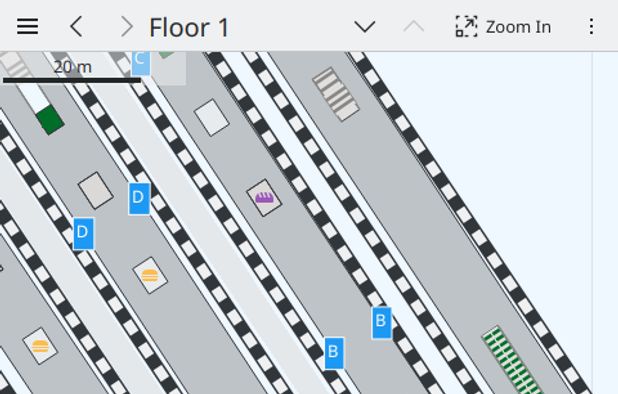The image size is (618, 394).
Task: Go up one floor with chevron
Action: click(413, 27)
